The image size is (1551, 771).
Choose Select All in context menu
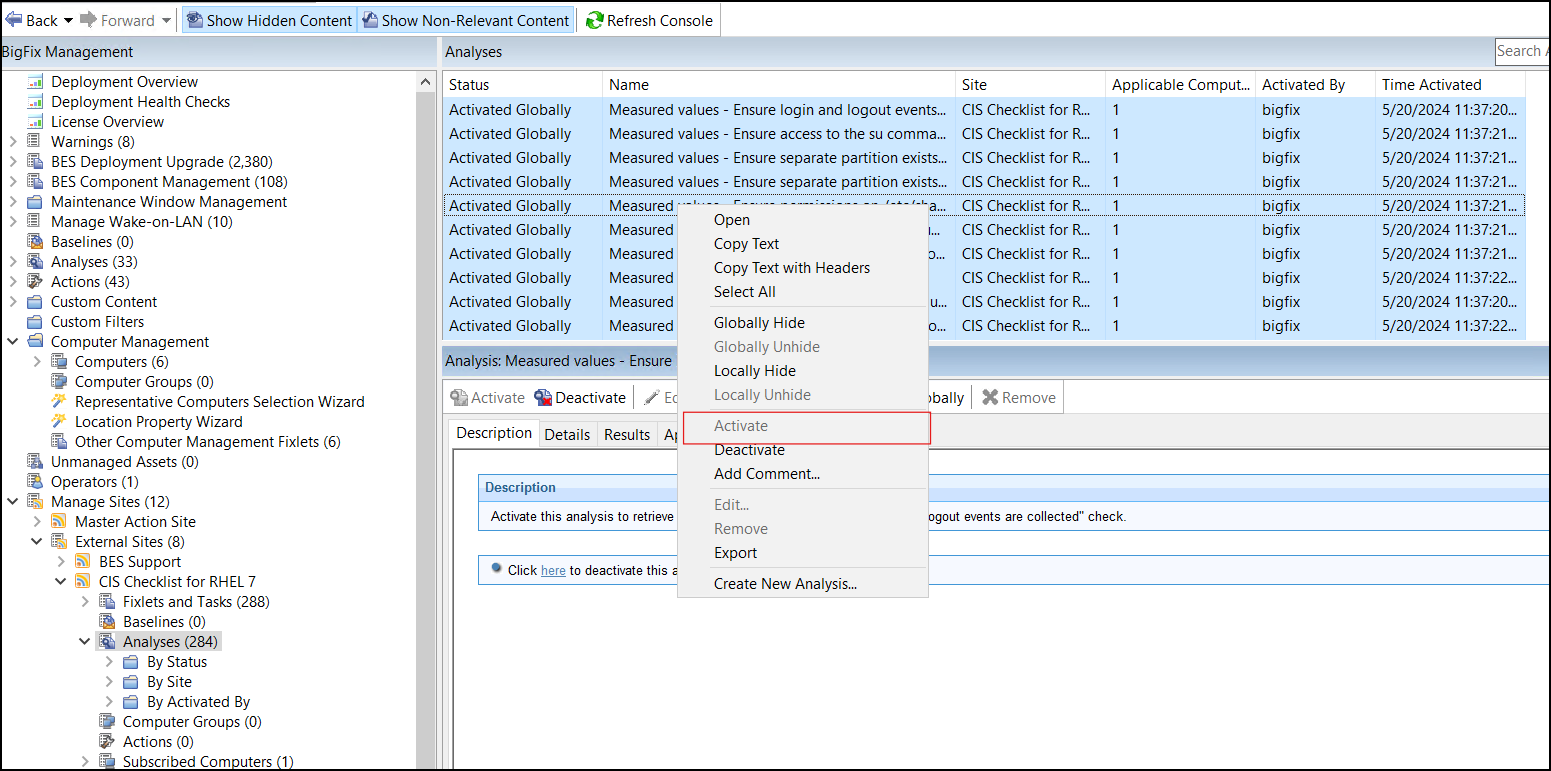click(803, 292)
